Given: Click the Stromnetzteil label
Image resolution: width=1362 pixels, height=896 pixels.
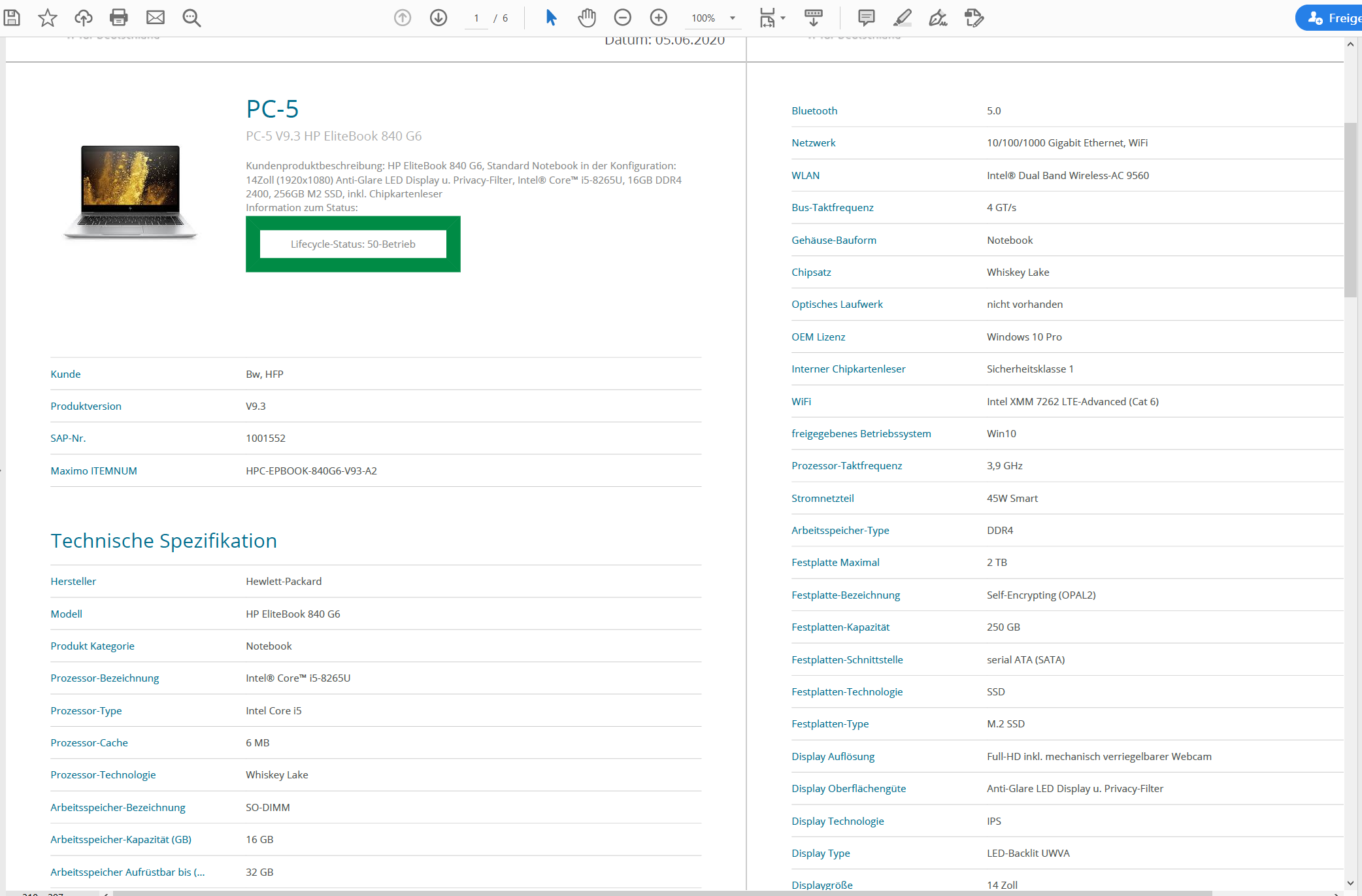Looking at the screenshot, I should 822,498.
